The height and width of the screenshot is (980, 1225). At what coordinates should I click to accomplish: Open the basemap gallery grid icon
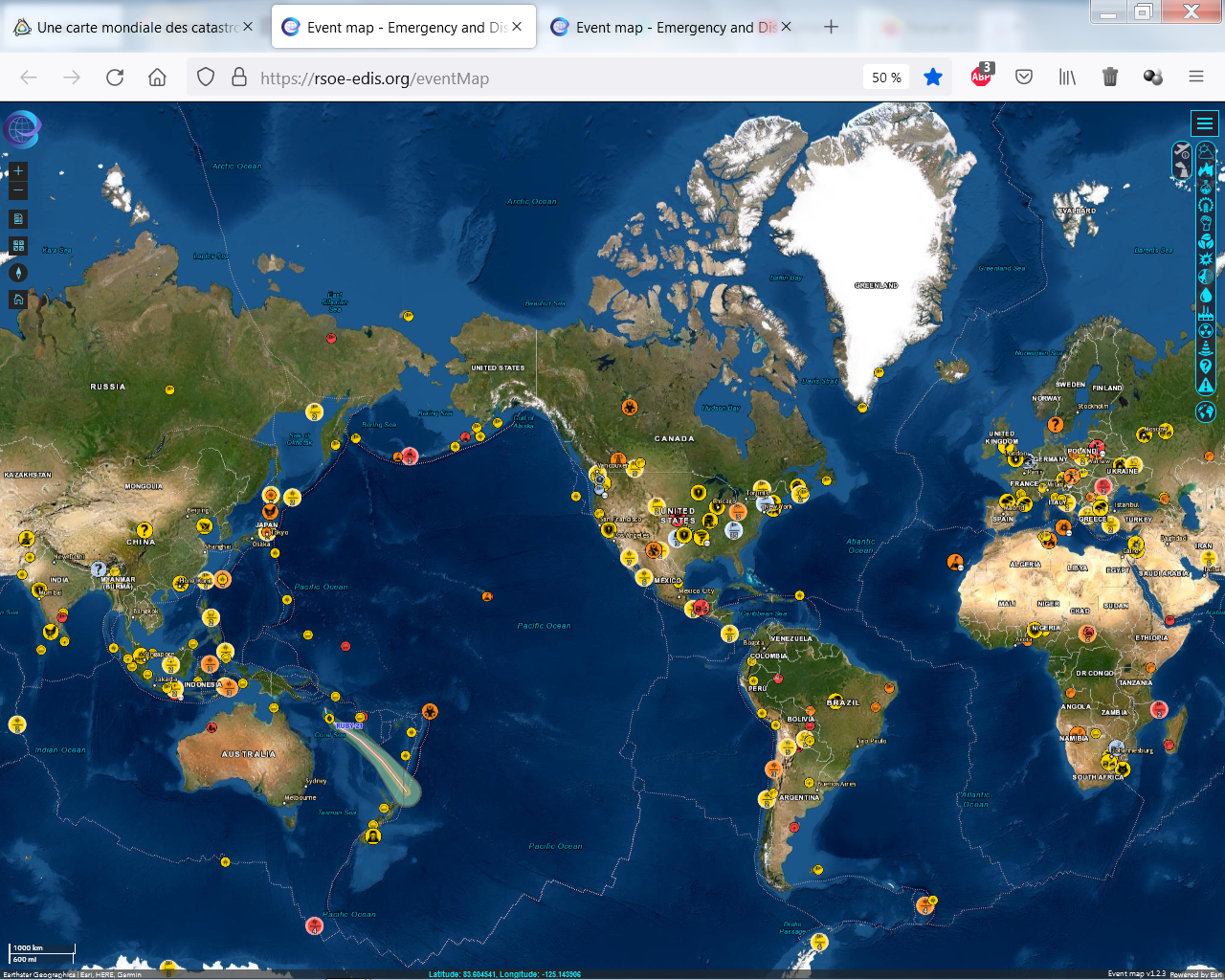click(18, 246)
